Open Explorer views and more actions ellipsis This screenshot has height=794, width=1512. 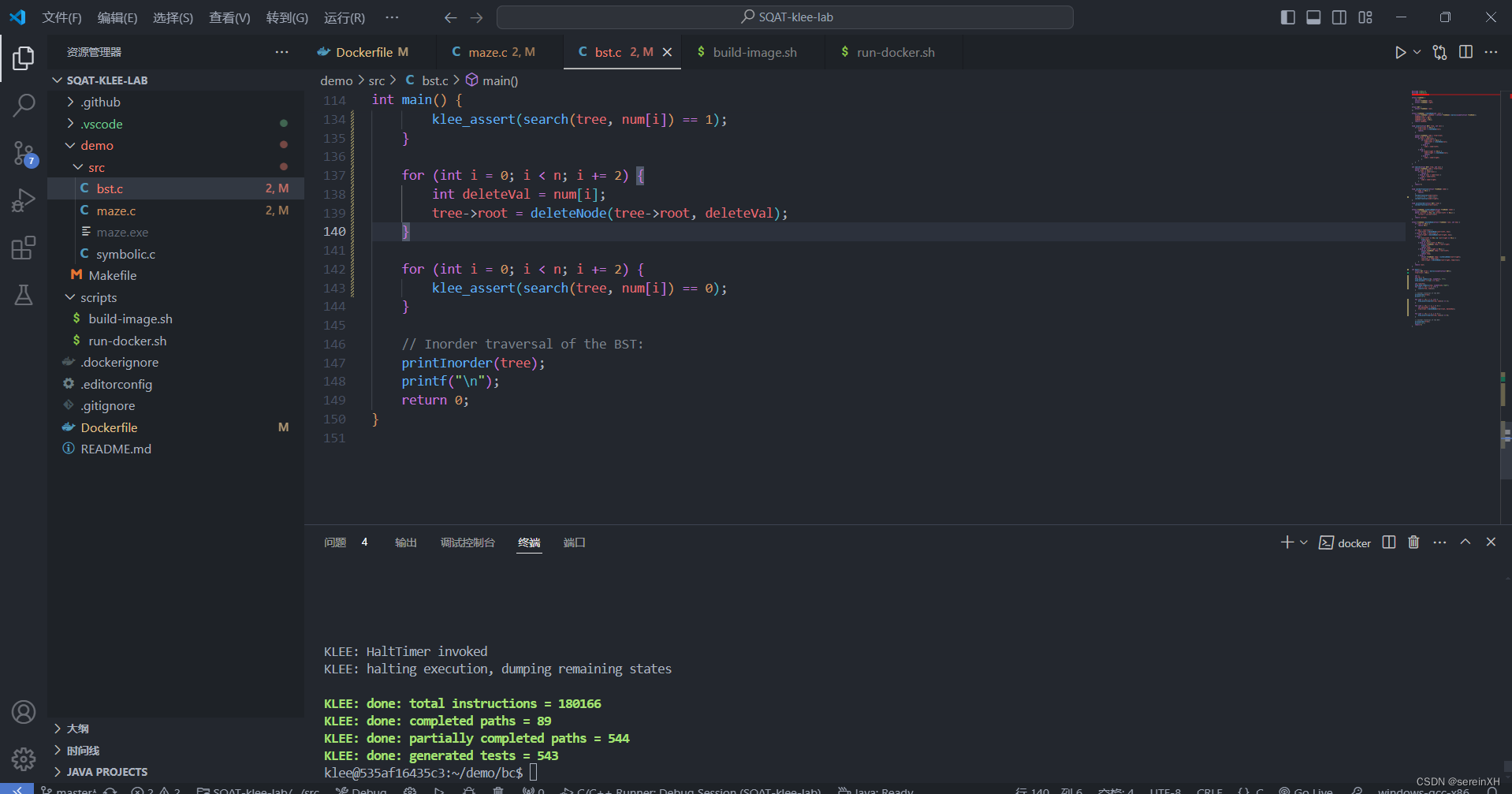pyautogui.click(x=281, y=52)
